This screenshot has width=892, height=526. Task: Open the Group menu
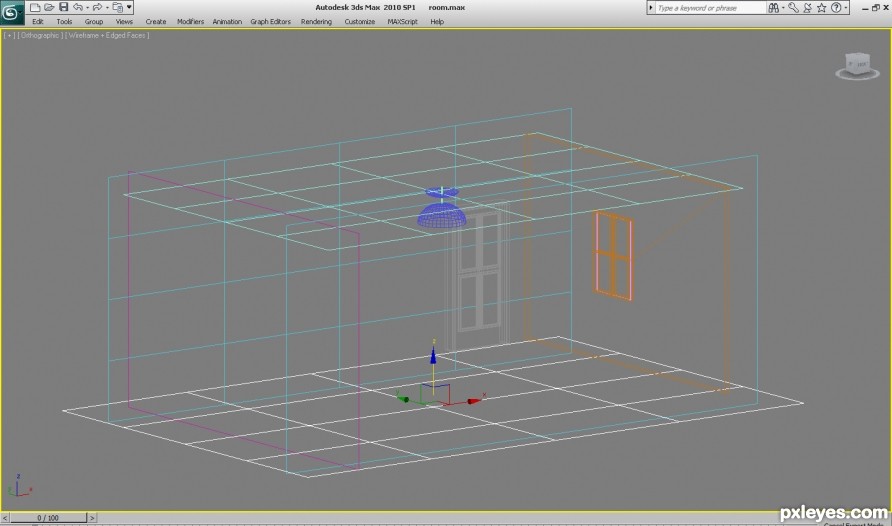click(x=94, y=22)
